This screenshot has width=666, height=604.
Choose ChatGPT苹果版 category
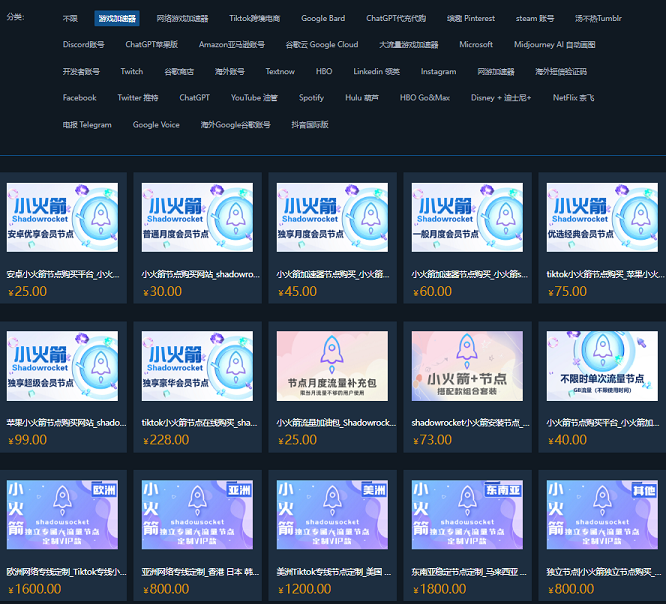coord(151,44)
